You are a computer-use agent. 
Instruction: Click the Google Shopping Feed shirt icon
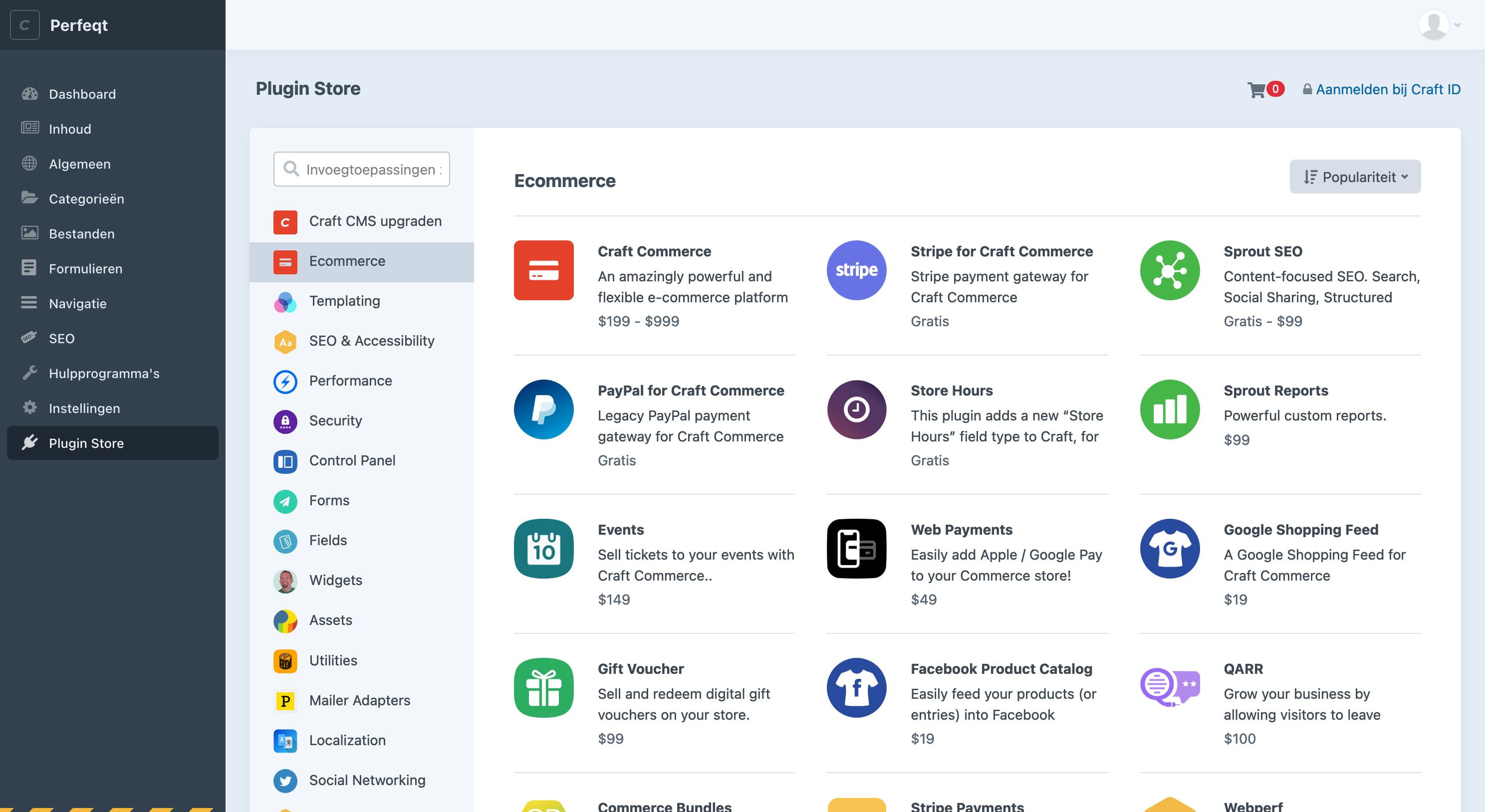click(x=1170, y=549)
